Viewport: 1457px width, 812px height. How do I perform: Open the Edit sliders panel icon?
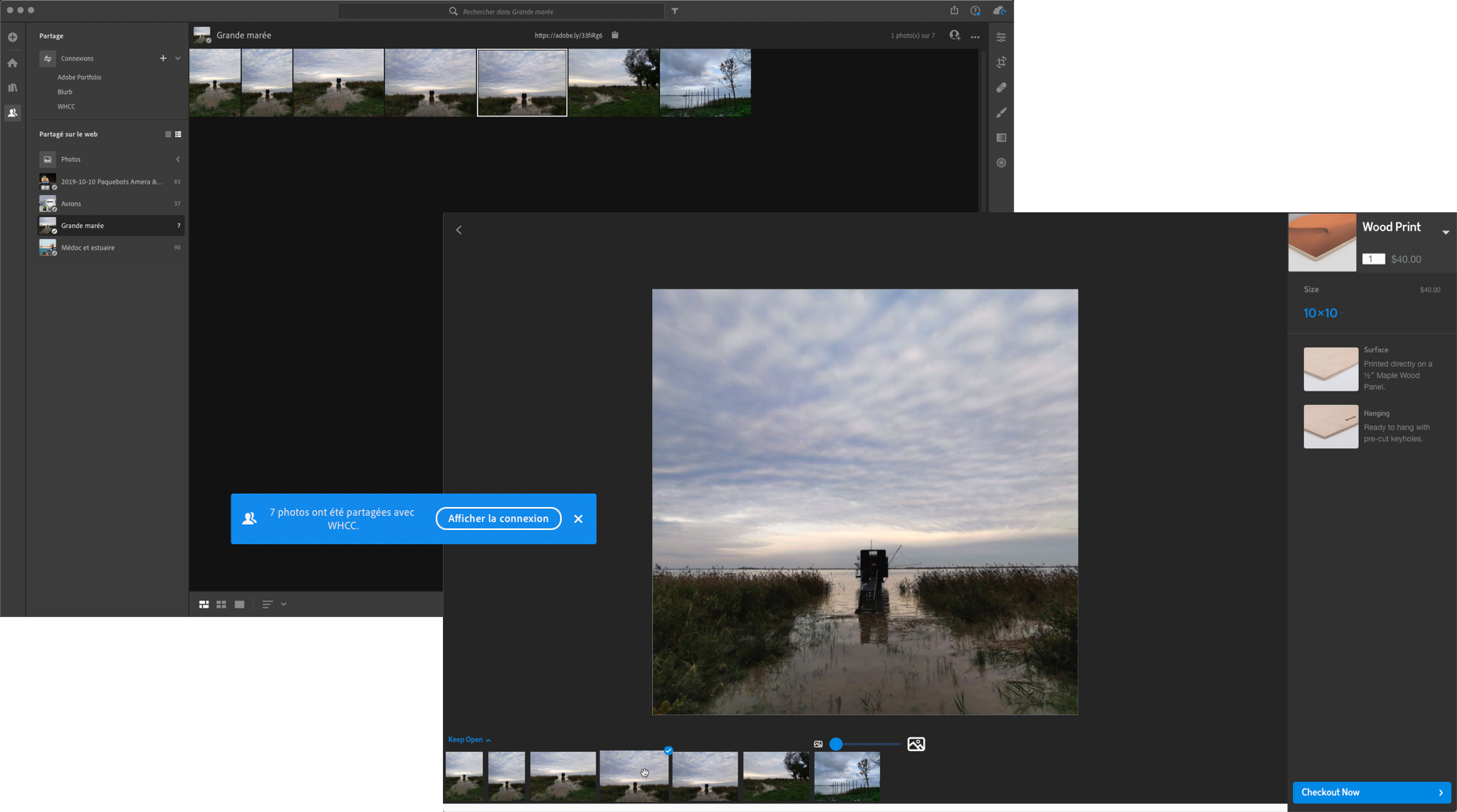coord(1001,37)
